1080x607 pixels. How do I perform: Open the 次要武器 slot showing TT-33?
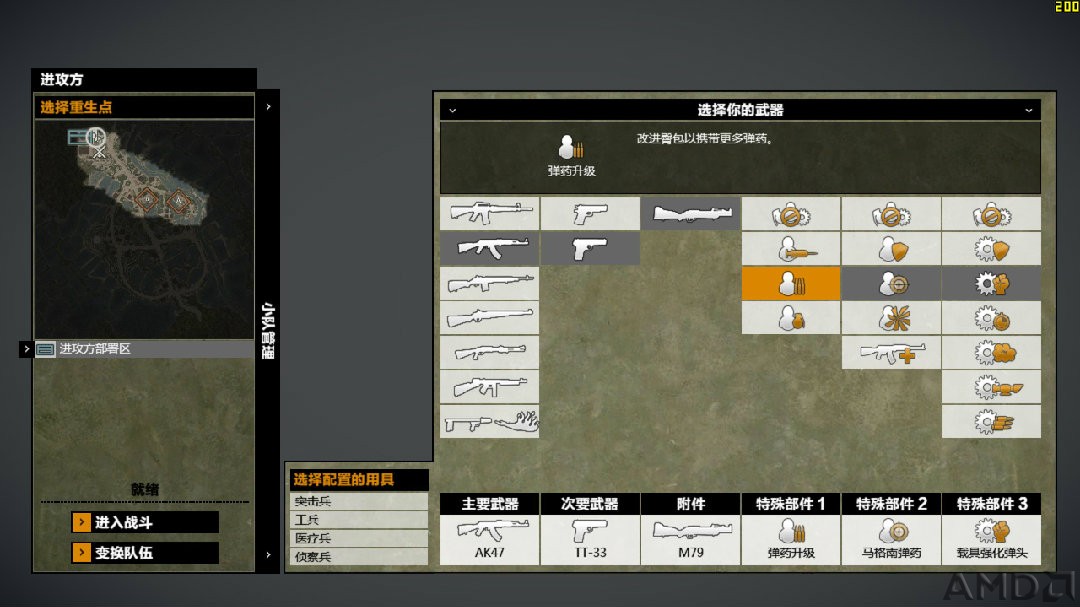click(590, 539)
